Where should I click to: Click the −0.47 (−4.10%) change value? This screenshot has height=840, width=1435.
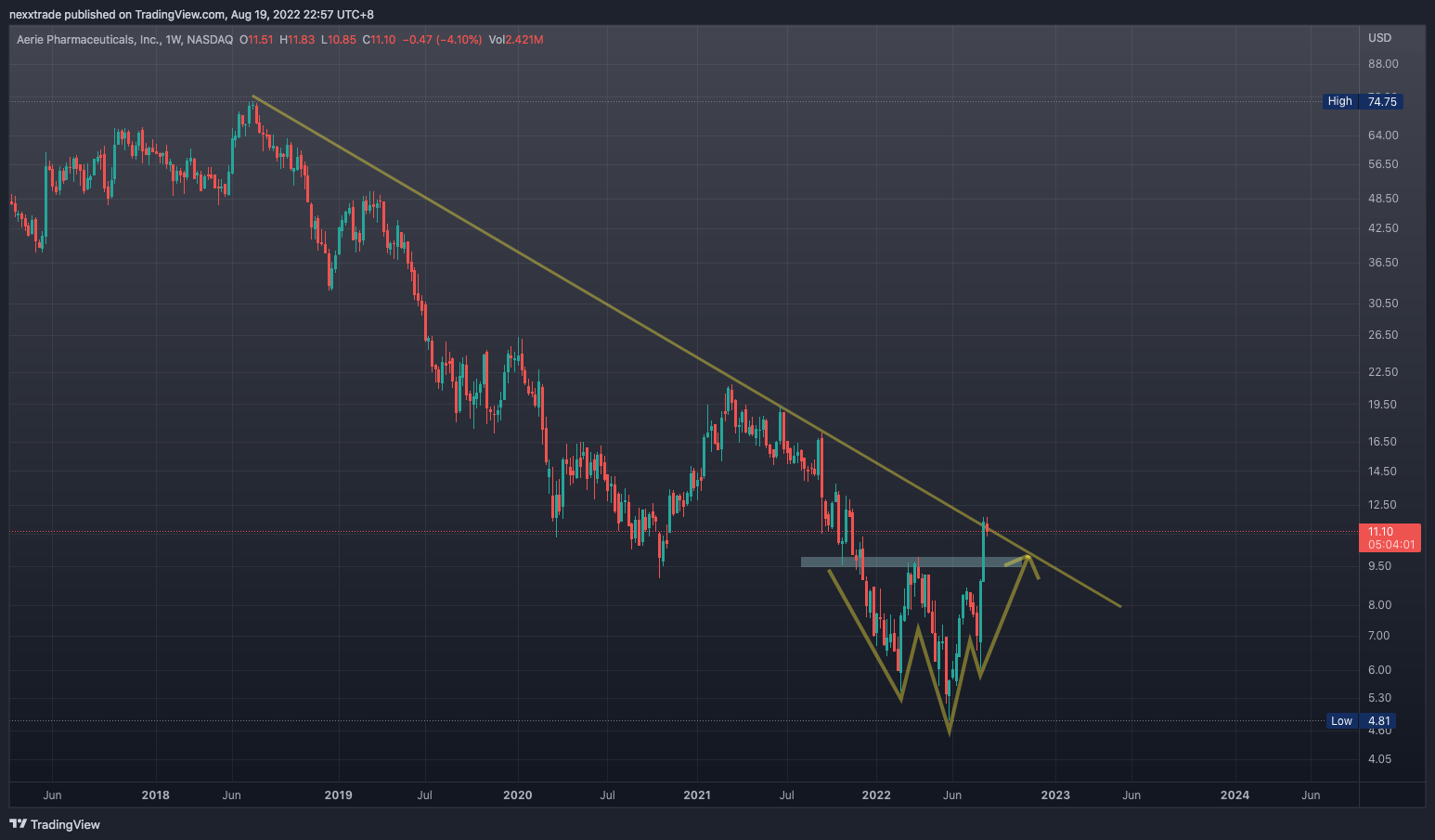pos(442,40)
